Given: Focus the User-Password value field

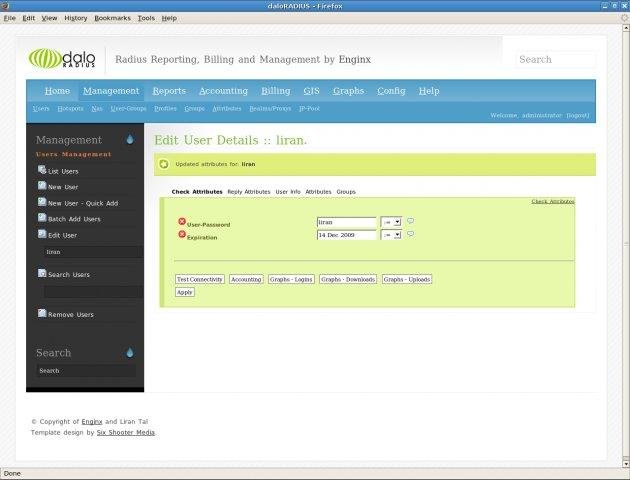Looking at the screenshot, I should click(x=346, y=222).
